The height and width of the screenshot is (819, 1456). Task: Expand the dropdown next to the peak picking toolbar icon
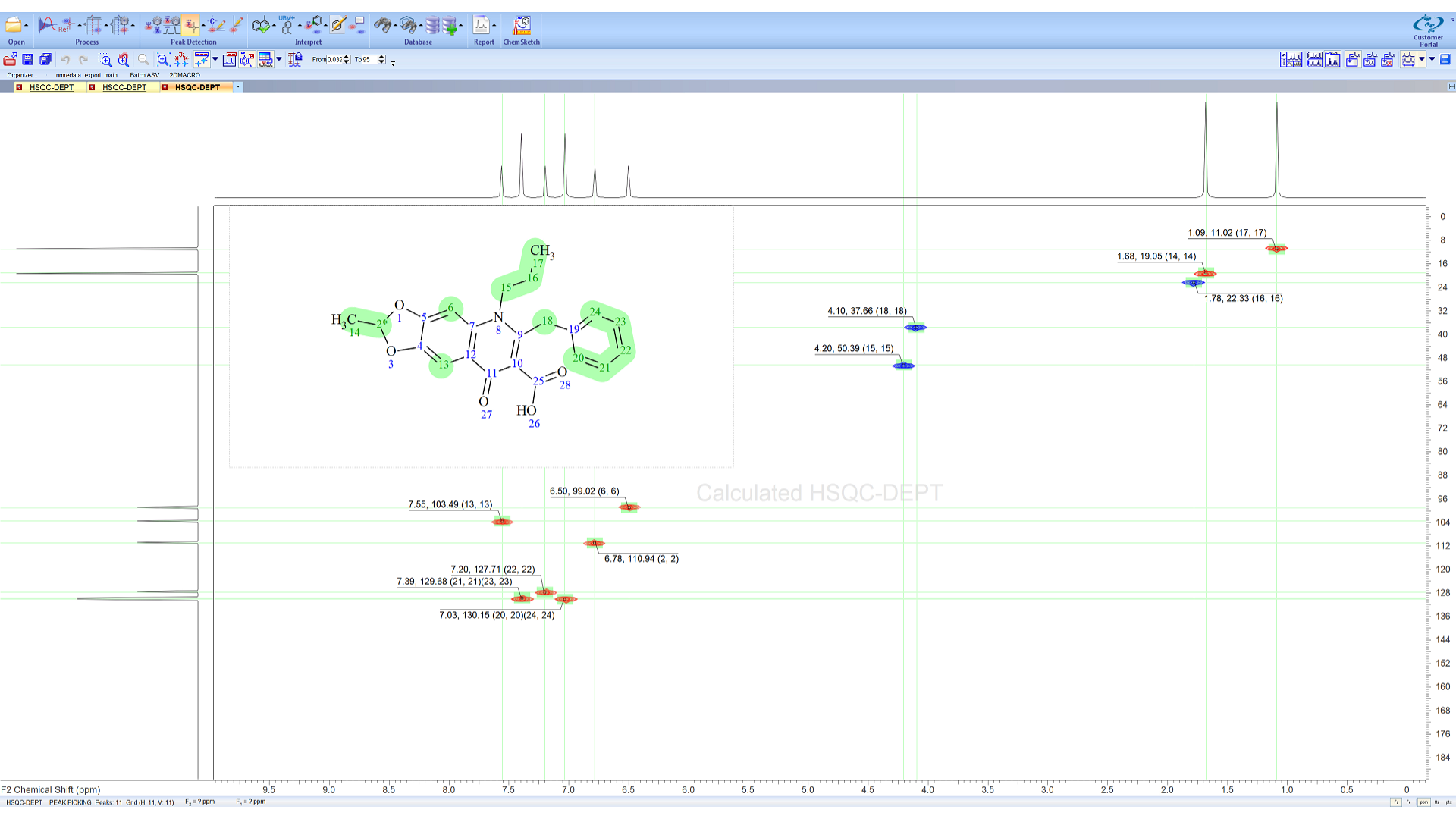pyautogui.click(x=215, y=60)
